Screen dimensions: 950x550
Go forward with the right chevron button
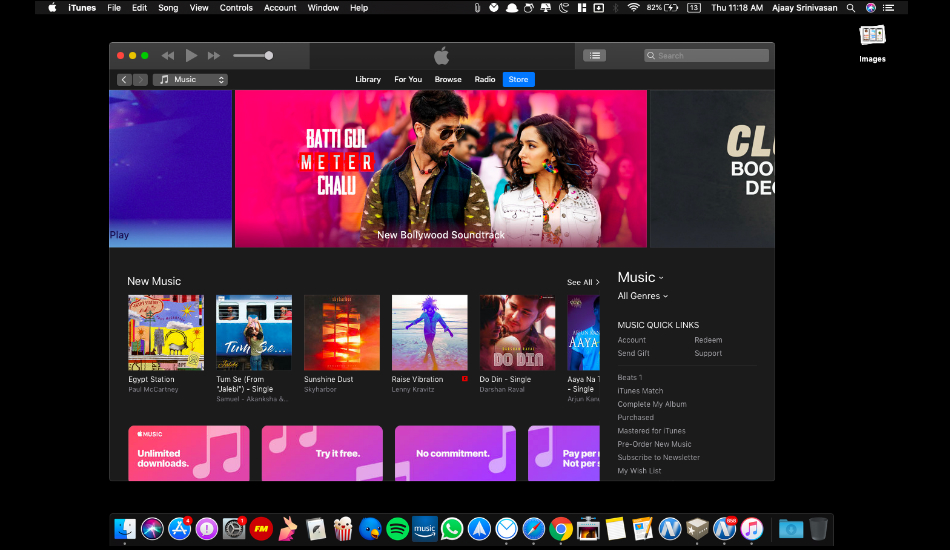coord(141,79)
